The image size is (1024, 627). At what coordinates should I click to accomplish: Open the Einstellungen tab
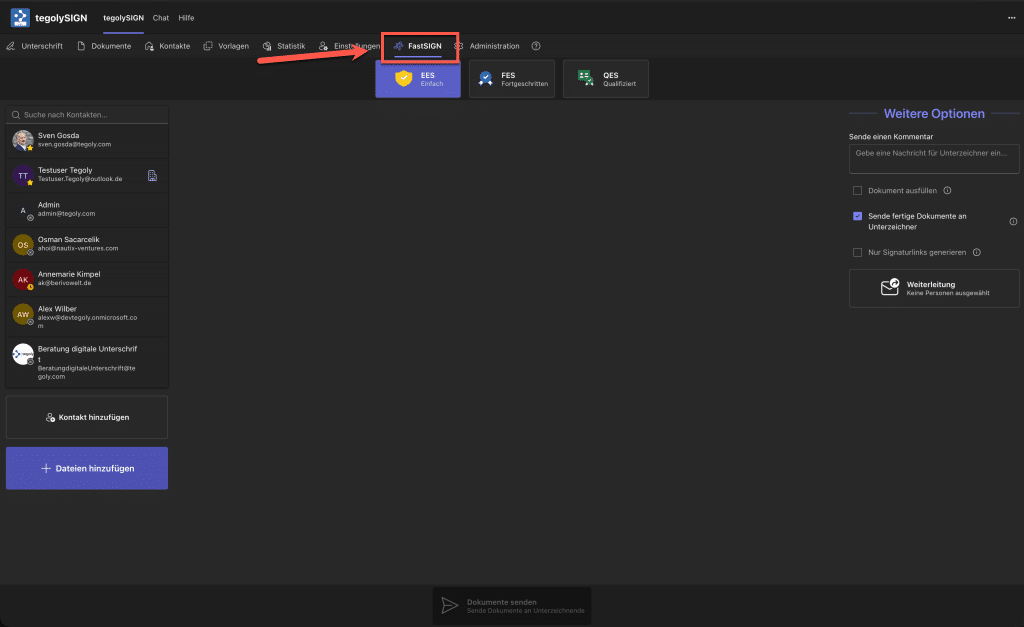(349, 46)
